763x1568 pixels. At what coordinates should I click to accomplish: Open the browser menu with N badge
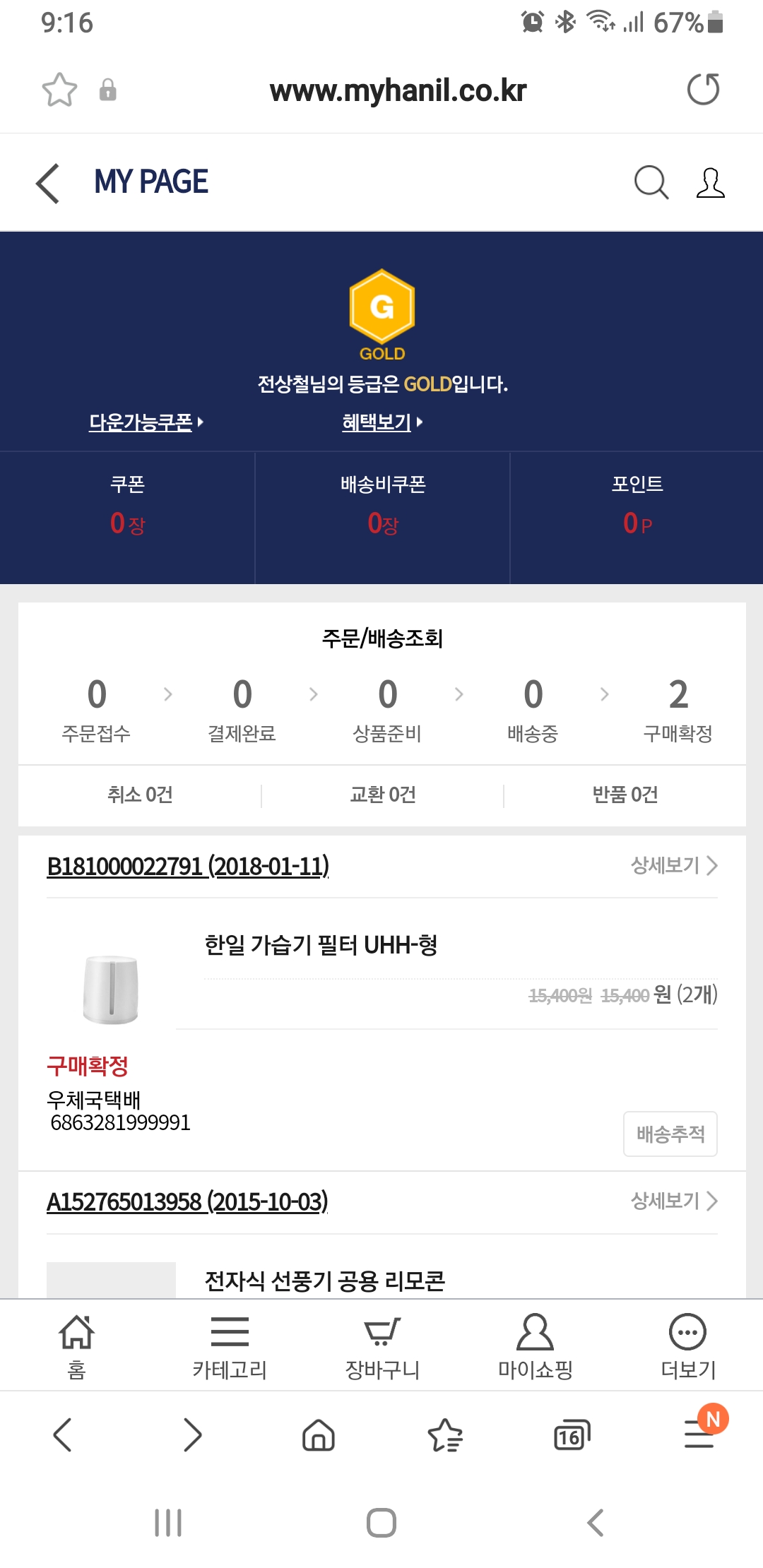click(x=701, y=1434)
